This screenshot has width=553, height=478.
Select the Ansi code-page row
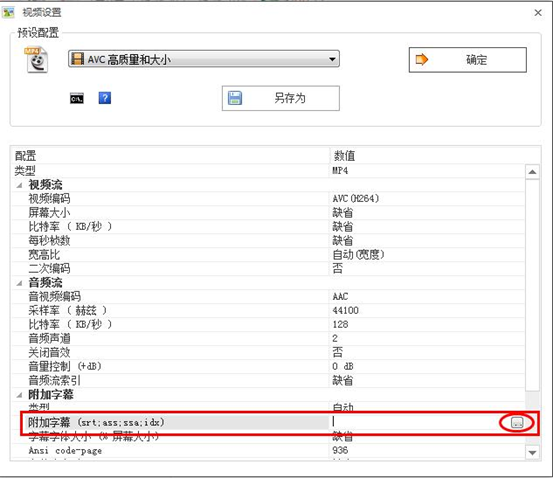click(x=268, y=450)
